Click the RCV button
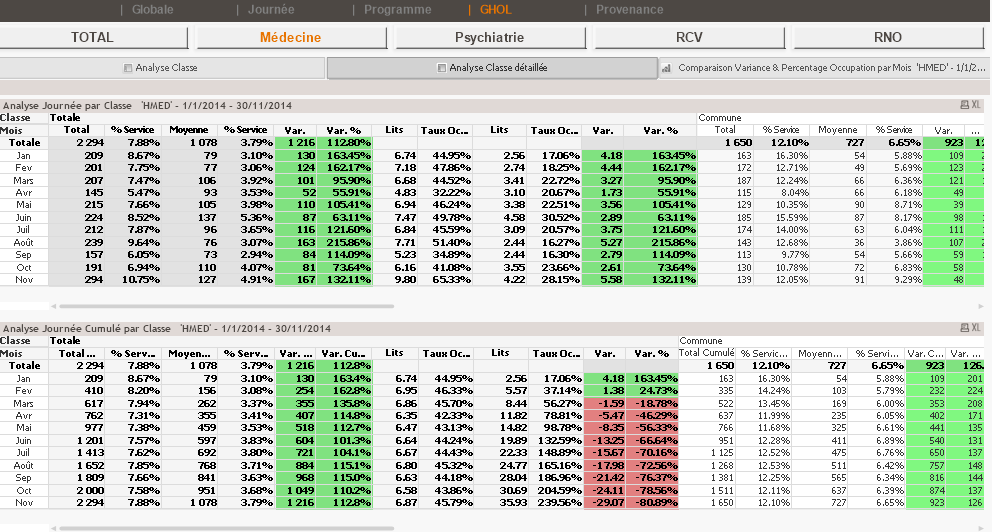Image resolution: width=992 pixels, height=532 pixels. [x=689, y=37]
